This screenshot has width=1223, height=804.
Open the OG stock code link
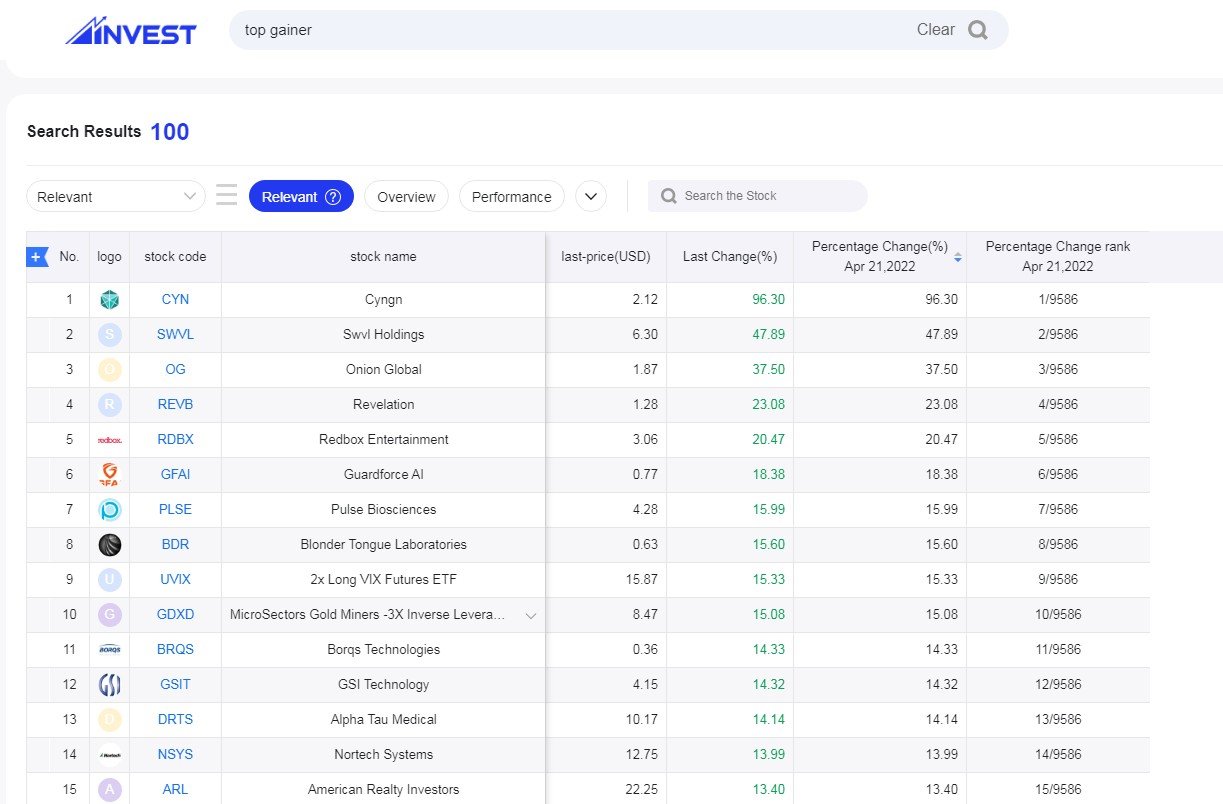point(175,369)
